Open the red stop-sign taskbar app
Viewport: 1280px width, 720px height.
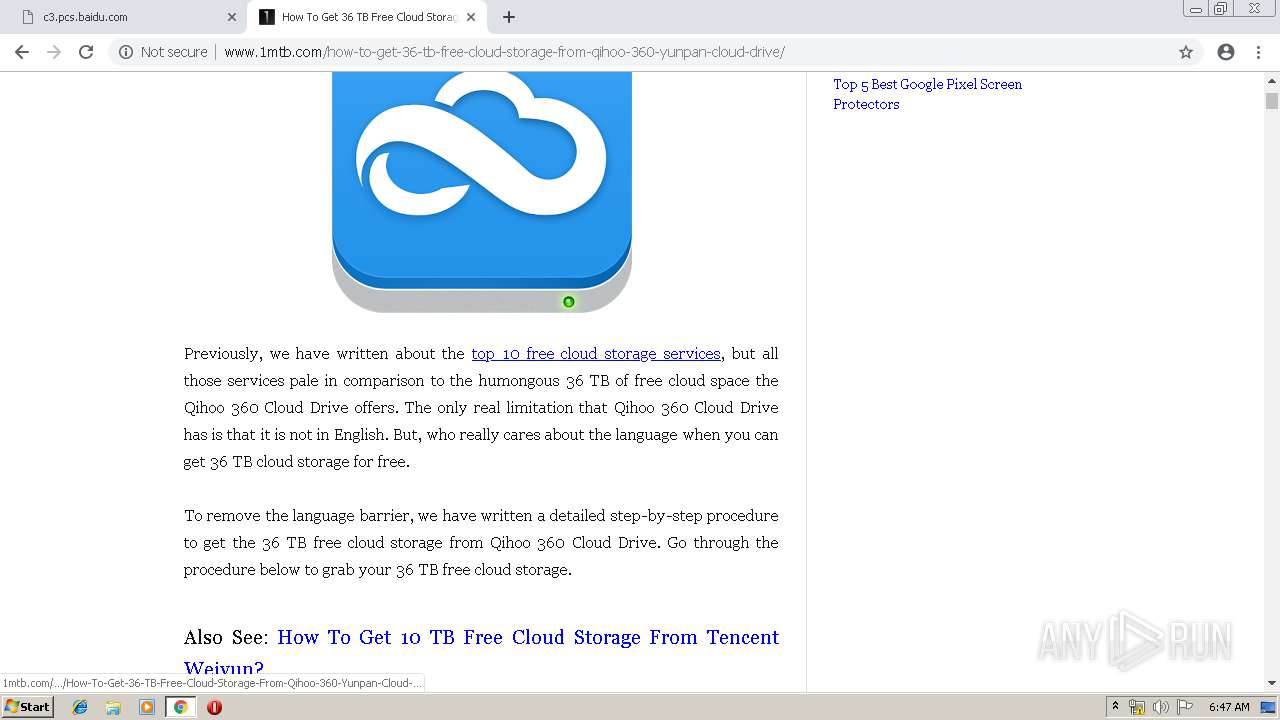214,707
